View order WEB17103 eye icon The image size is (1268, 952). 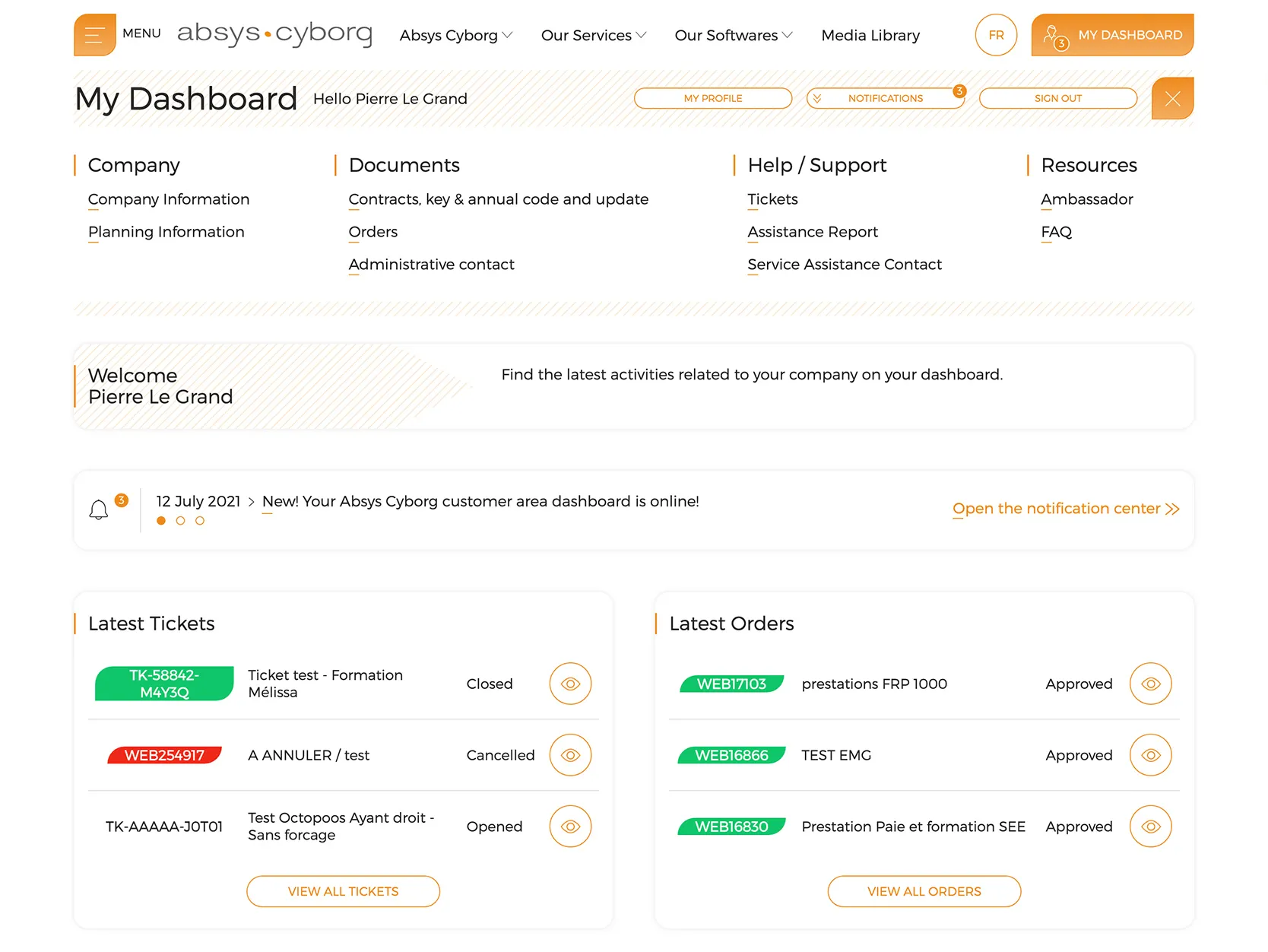1151,684
